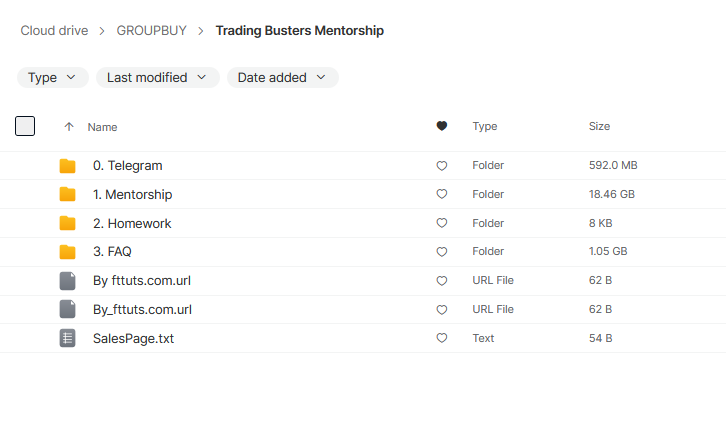726x427 pixels.
Task: Open the Date added filter dropdown
Action: [x=282, y=77]
